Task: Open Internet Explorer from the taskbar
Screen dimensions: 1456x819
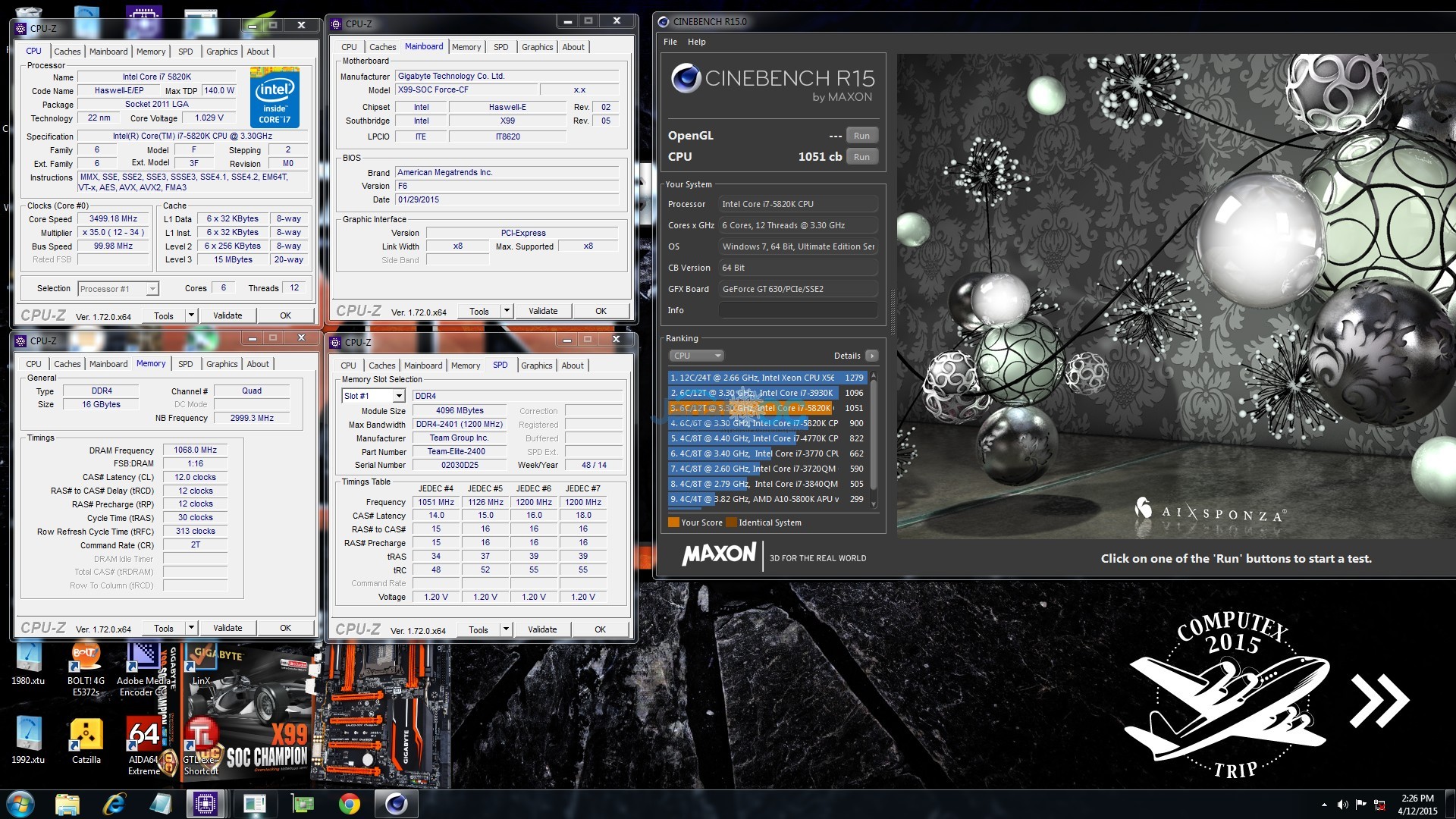Action: (114, 803)
